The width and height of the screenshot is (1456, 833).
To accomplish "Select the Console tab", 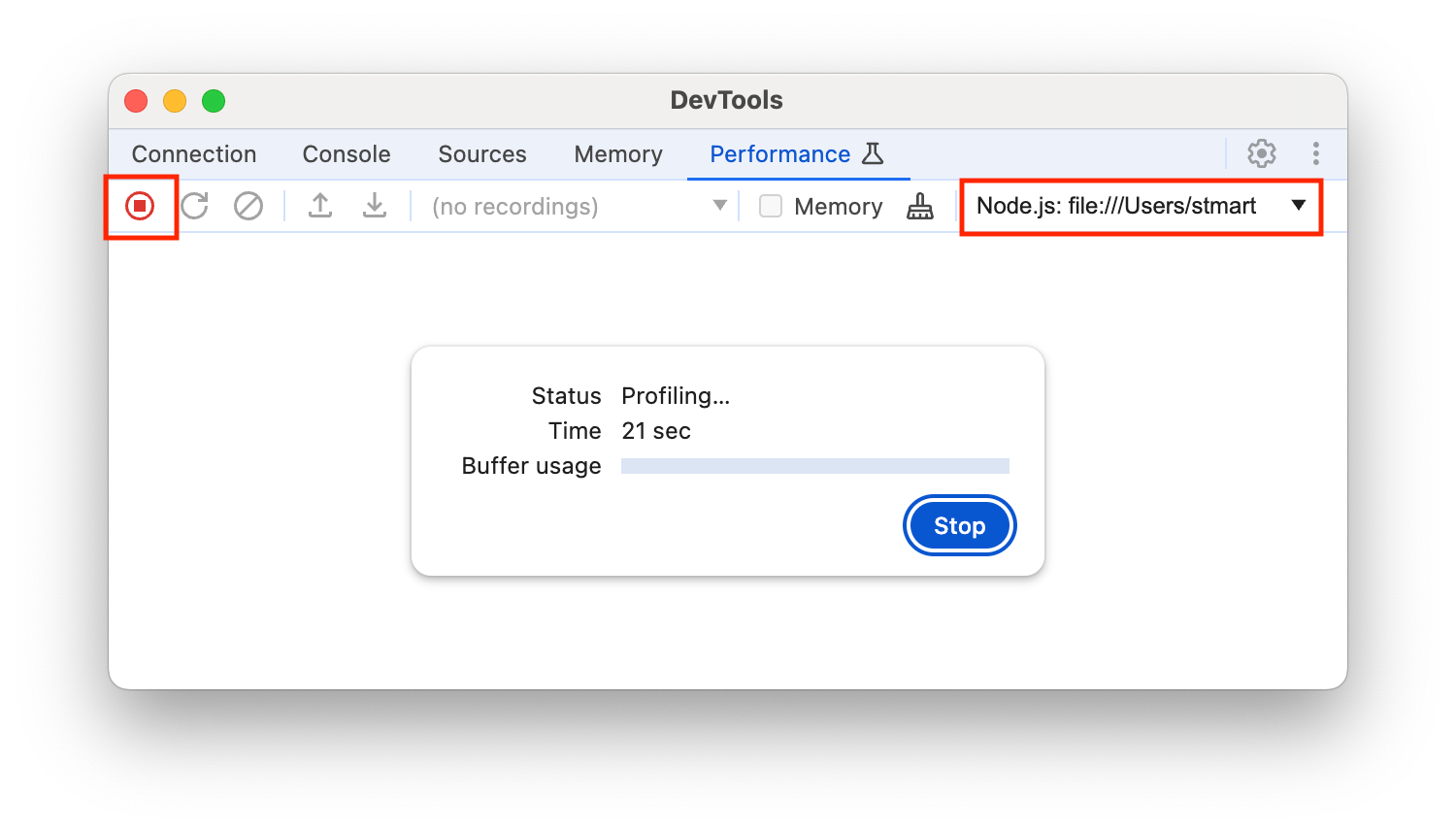I will point(346,153).
